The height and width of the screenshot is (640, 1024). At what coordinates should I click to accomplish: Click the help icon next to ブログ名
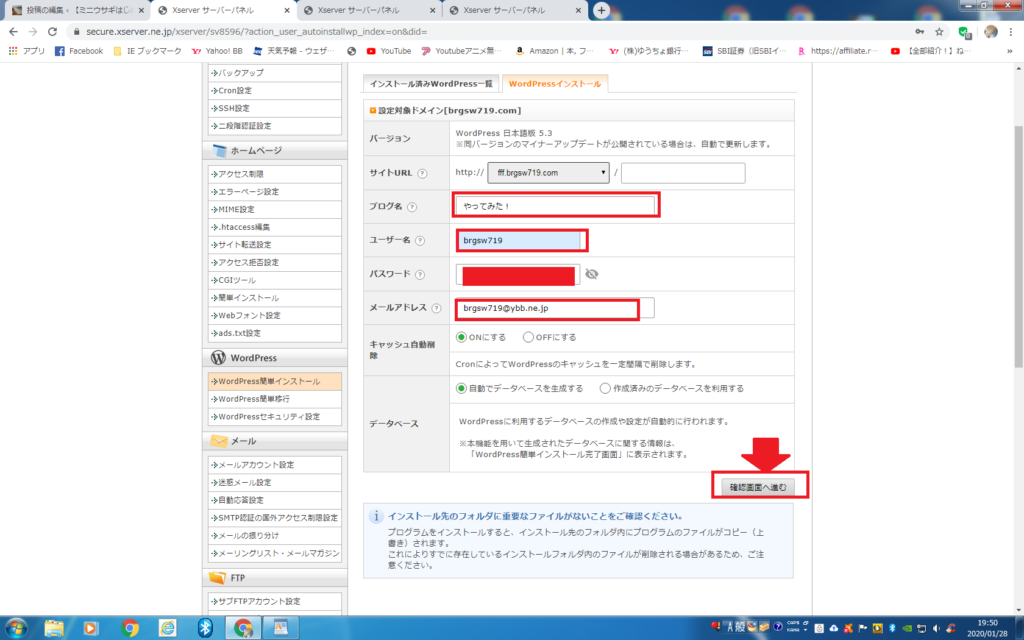[412, 207]
